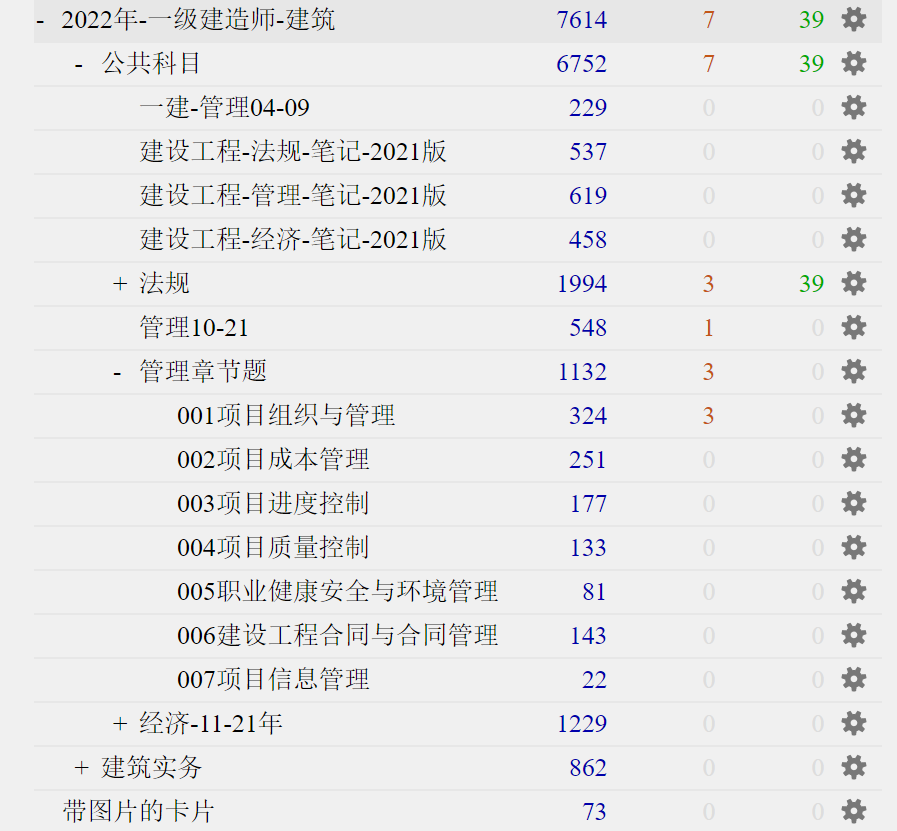Open gear for 建设工程-管理-笔记-2021版
This screenshot has width=897, height=831.
(x=854, y=196)
